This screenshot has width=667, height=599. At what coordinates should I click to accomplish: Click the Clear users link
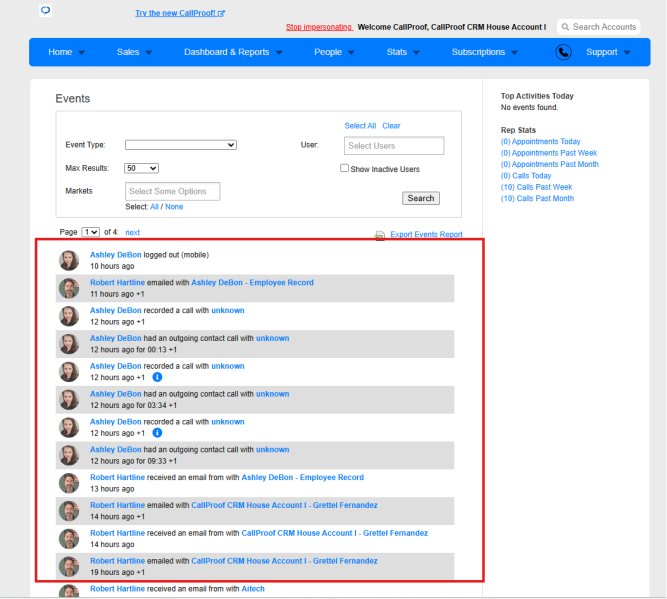[x=391, y=126]
